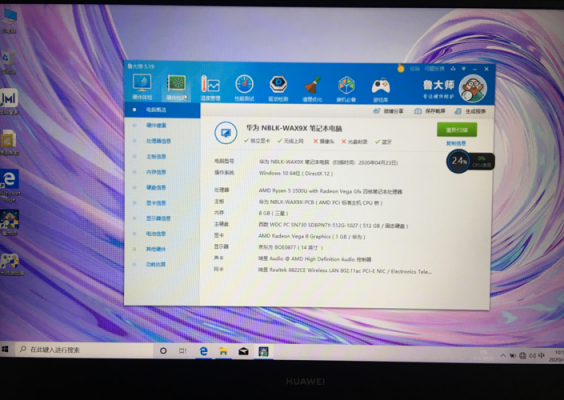Viewport: 564px width, 400px height.
Task: Click 华为 NBLK-WAX9X 笔记本电脑 heading
Action: pos(294,128)
